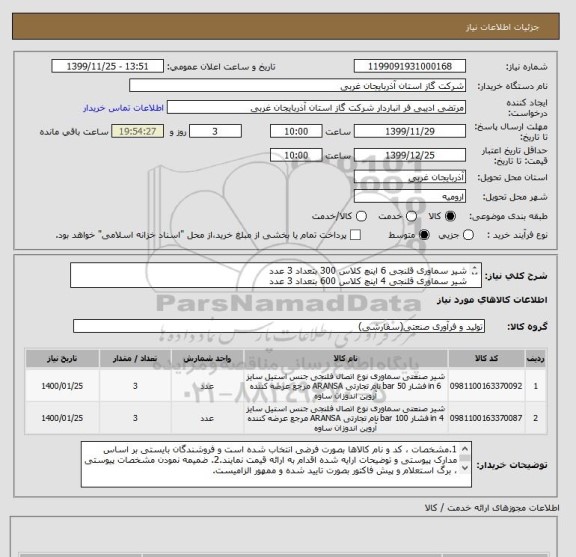This screenshot has width=576, height=557.
Task: Select the خدمت radio button
Action: coord(411,216)
